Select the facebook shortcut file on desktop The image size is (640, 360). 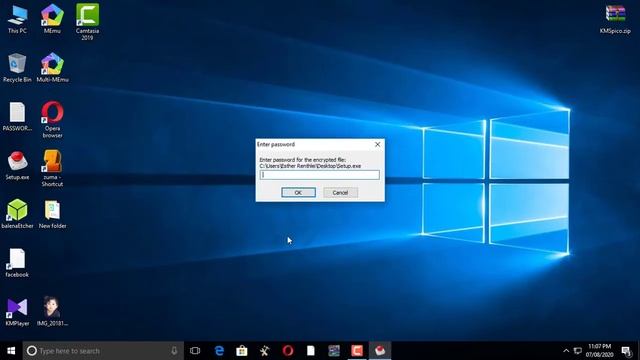[17, 263]
